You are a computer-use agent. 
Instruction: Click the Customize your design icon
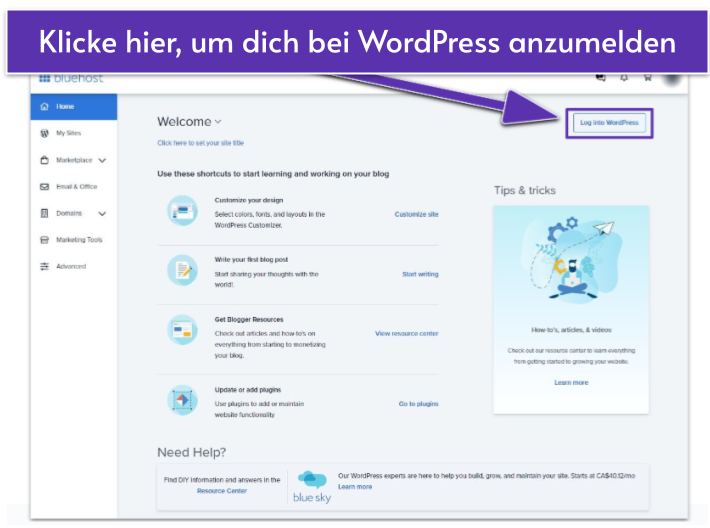click(x=182, y=211)
